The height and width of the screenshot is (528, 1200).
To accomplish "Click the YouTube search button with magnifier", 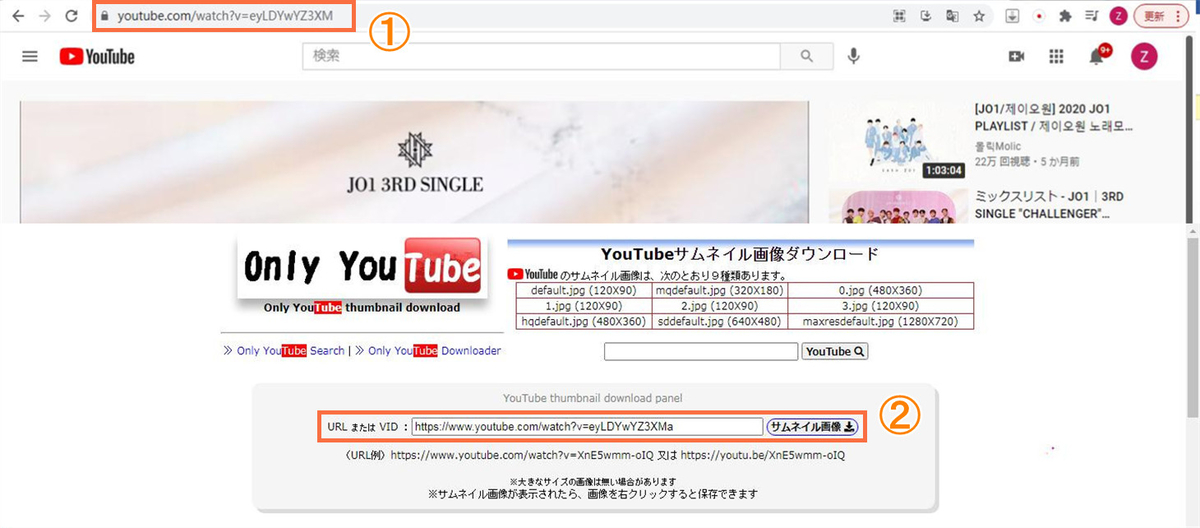I will [836, 351].
